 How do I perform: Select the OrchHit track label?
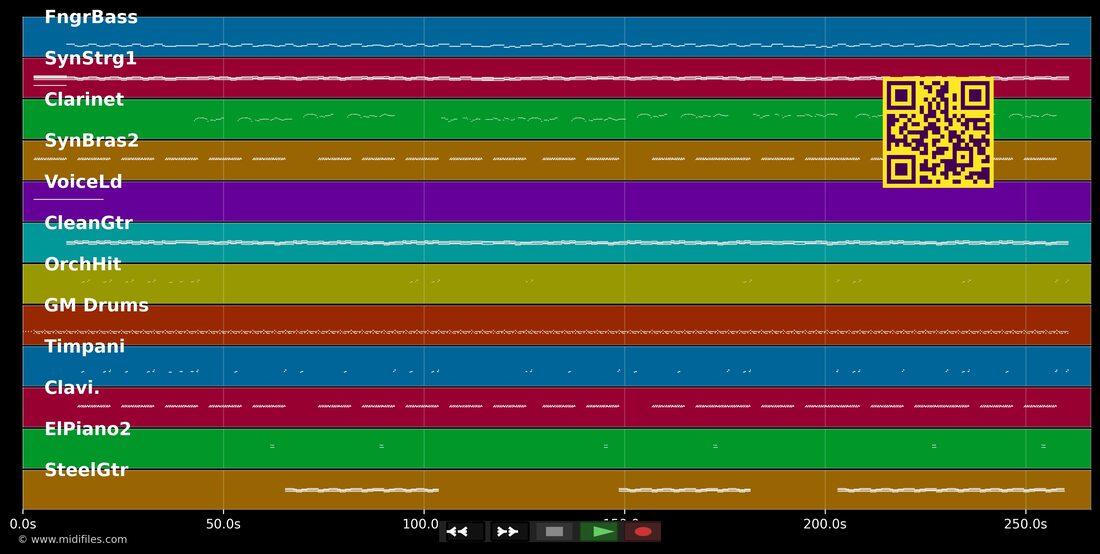coord(83,264)
